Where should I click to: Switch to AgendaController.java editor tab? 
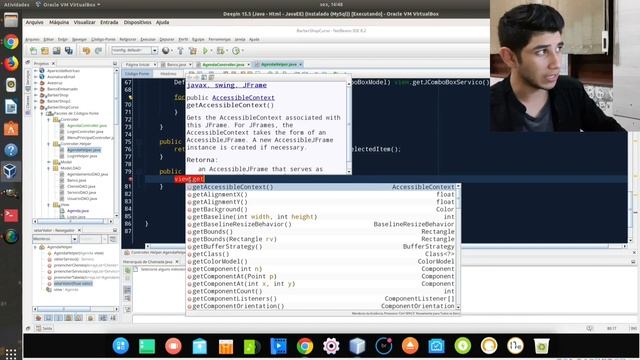[x=223, y=64]
